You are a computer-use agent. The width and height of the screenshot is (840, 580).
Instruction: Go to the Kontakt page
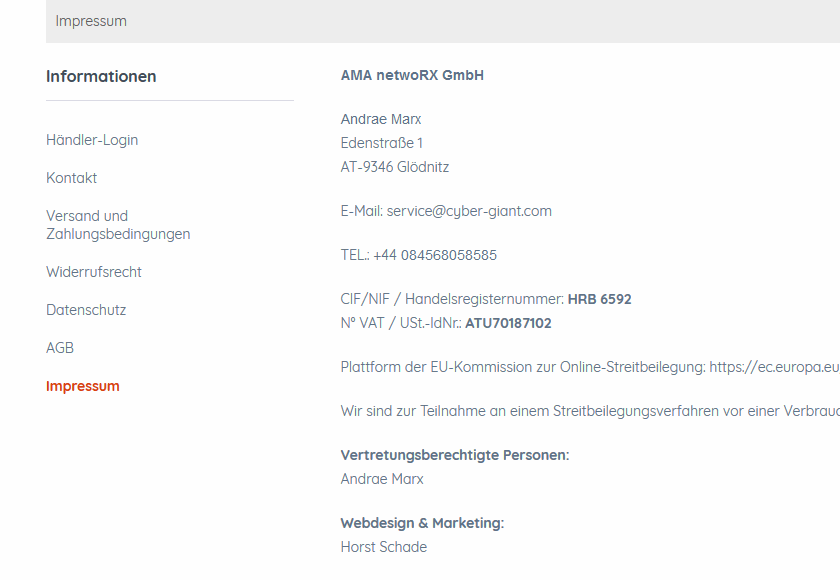tap(71, 178)
